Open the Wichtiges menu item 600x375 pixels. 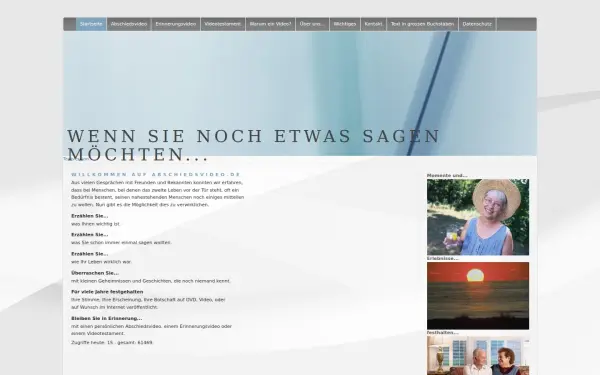pos(345,24)
